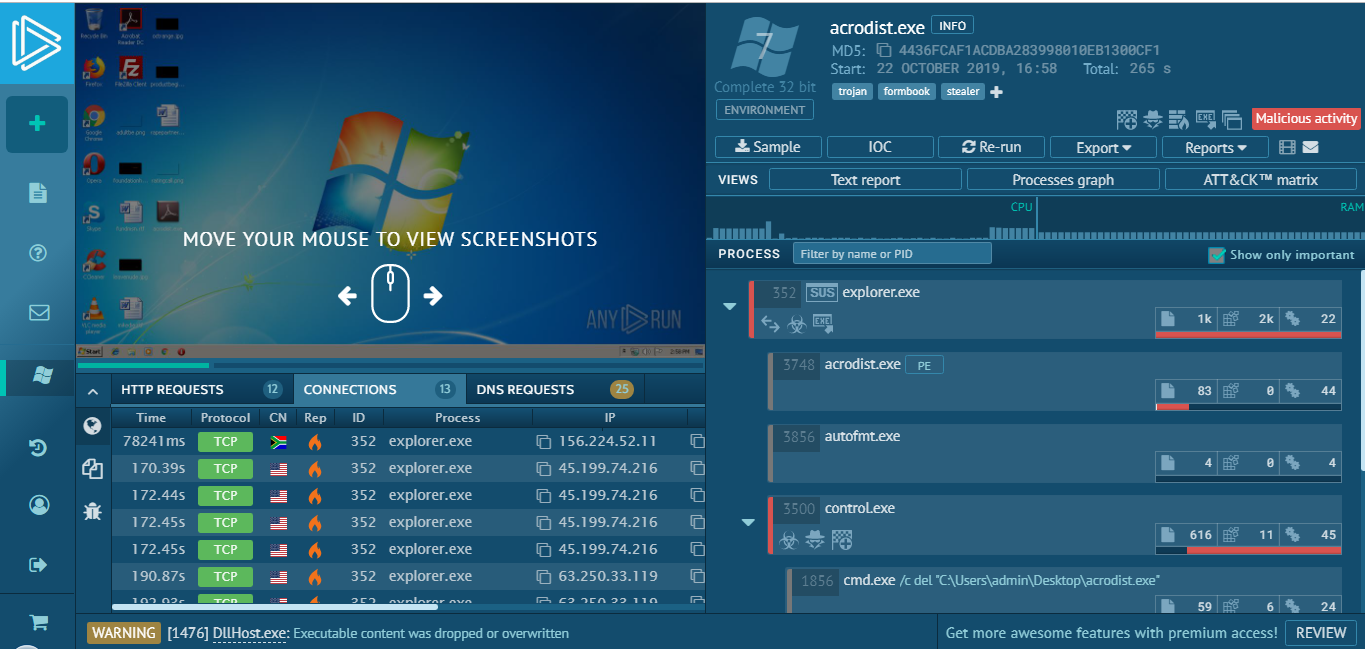
Task: Click the ENVIRONMENT button
Action: pyautogui.click(x=764, y=110)
